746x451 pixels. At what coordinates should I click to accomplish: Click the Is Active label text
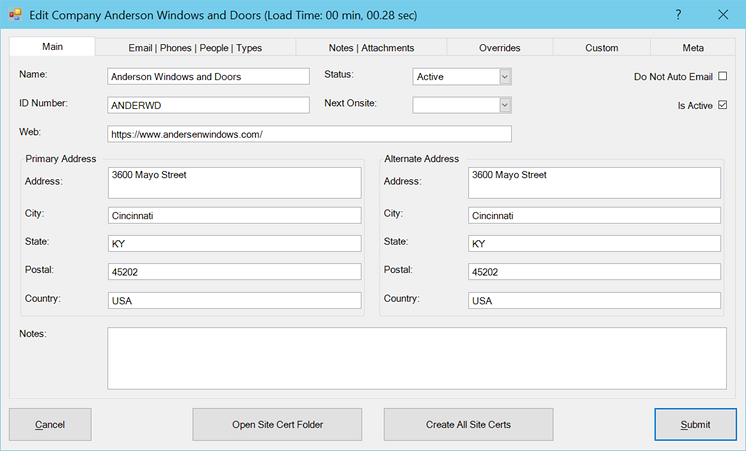point(695,106)
